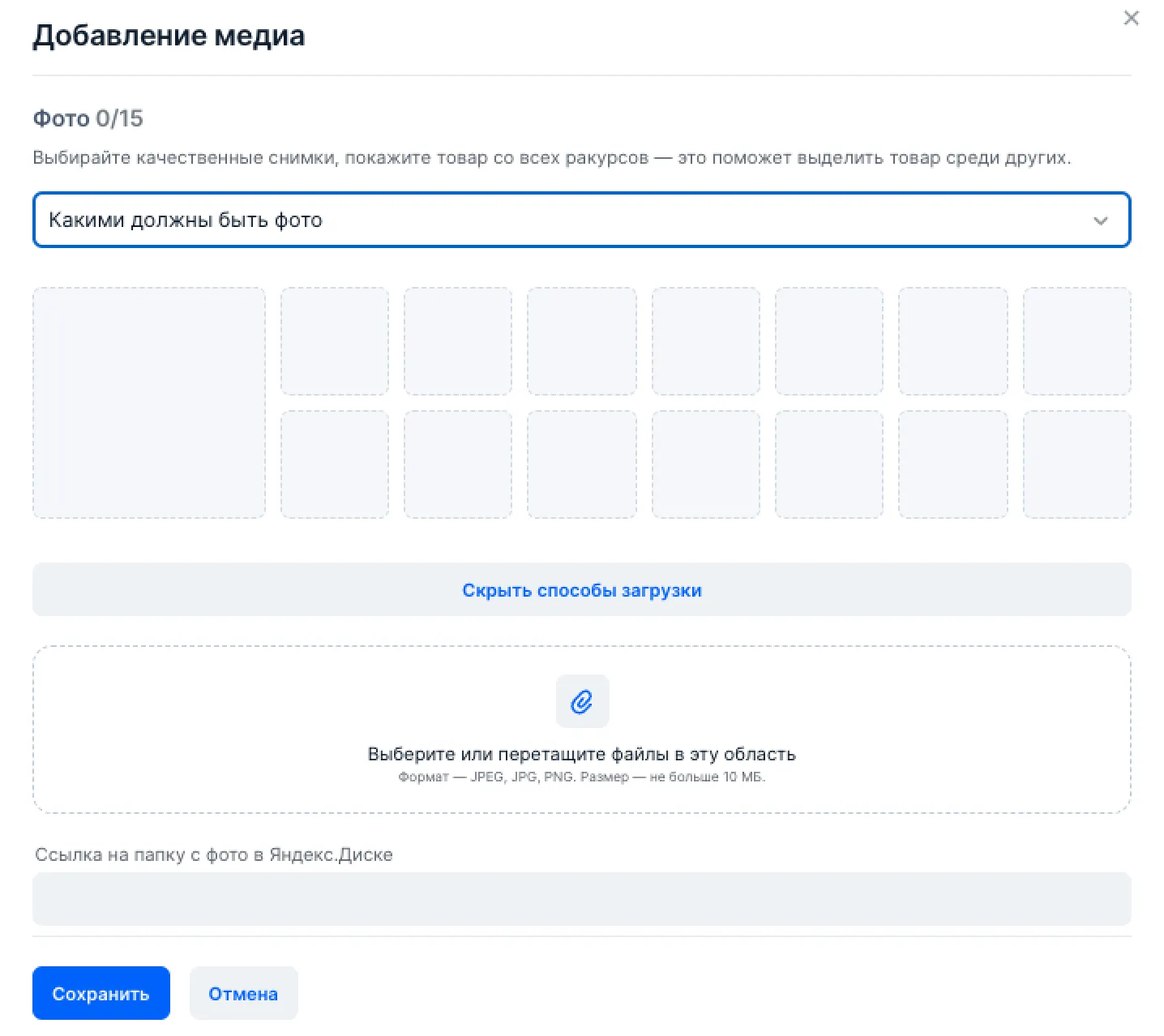The height and width of the screenshot is (1036, 1164).
Task: Cancel with the Отмена button
Action: (243, 993)
